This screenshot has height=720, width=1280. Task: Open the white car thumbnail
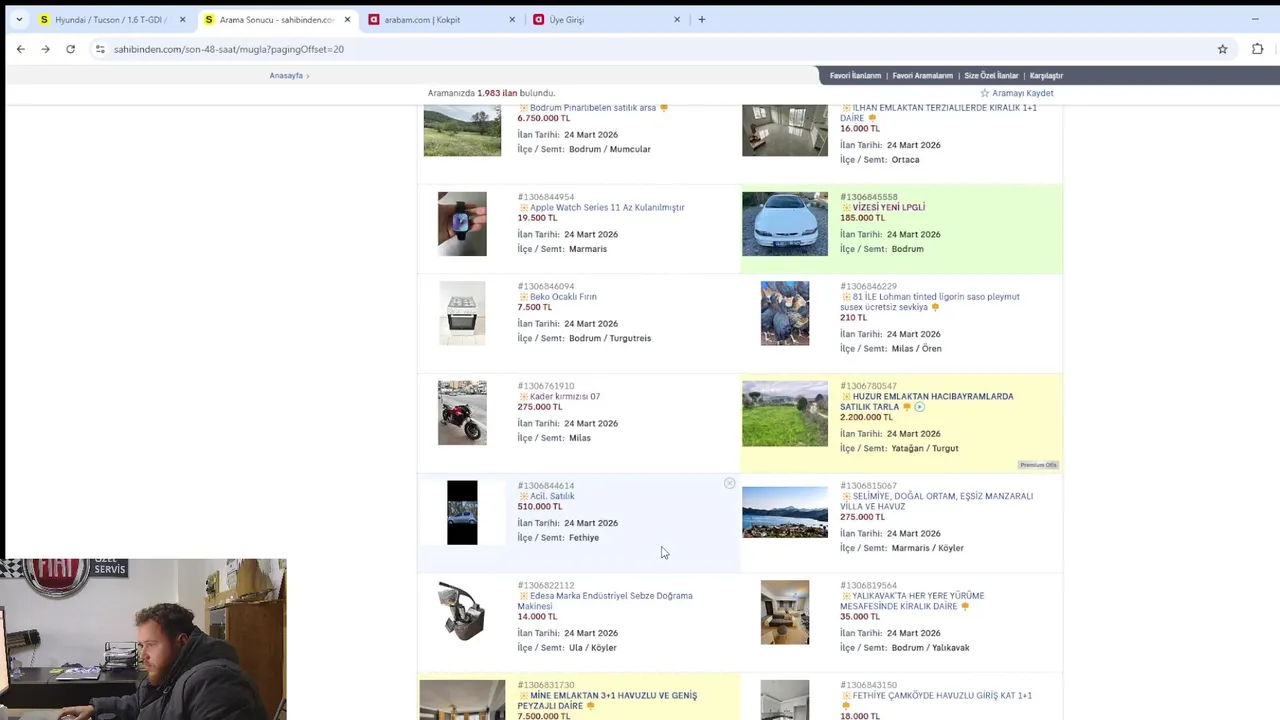point(785,224)
